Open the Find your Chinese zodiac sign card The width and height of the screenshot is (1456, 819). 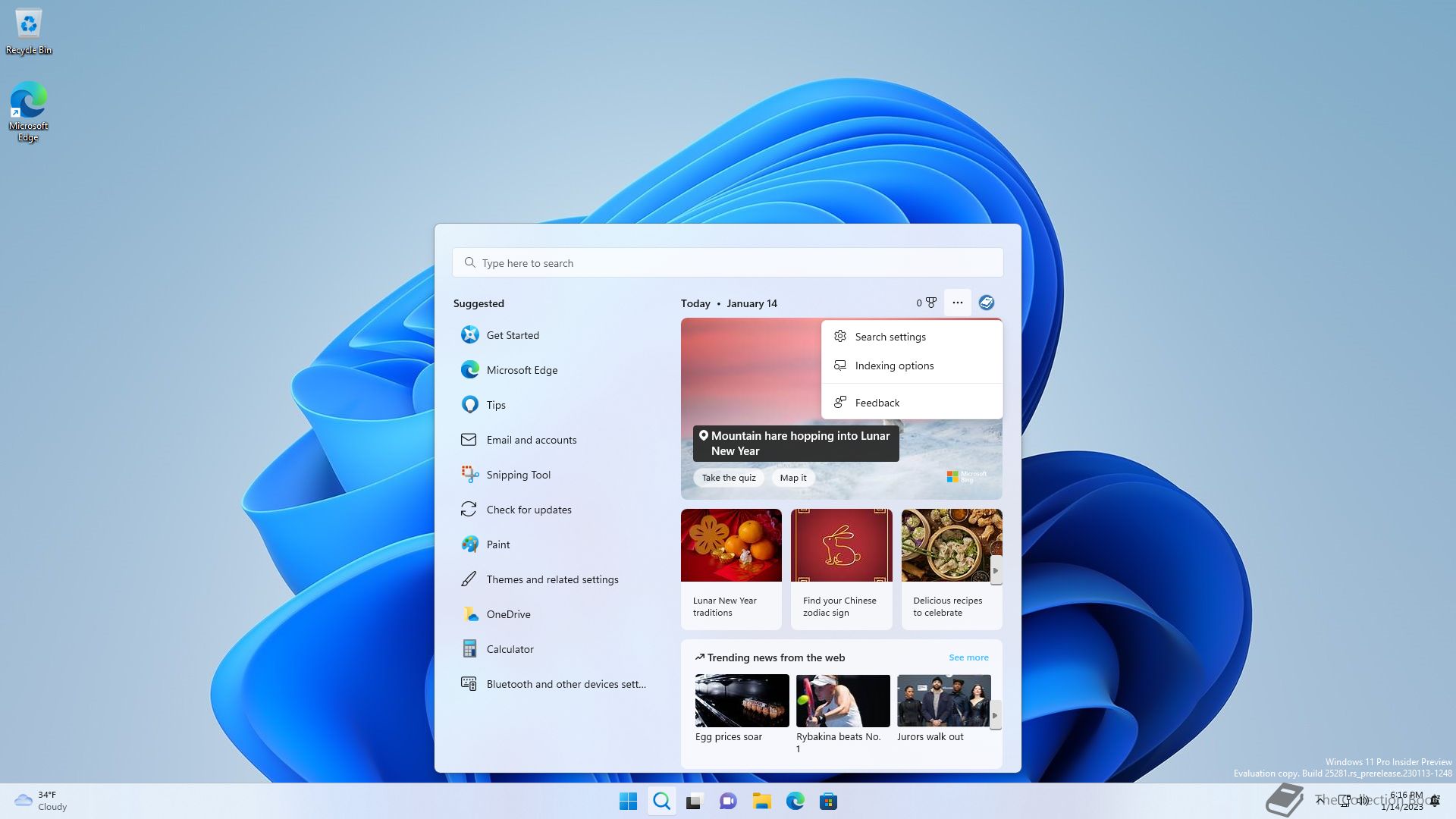point(841,569)
